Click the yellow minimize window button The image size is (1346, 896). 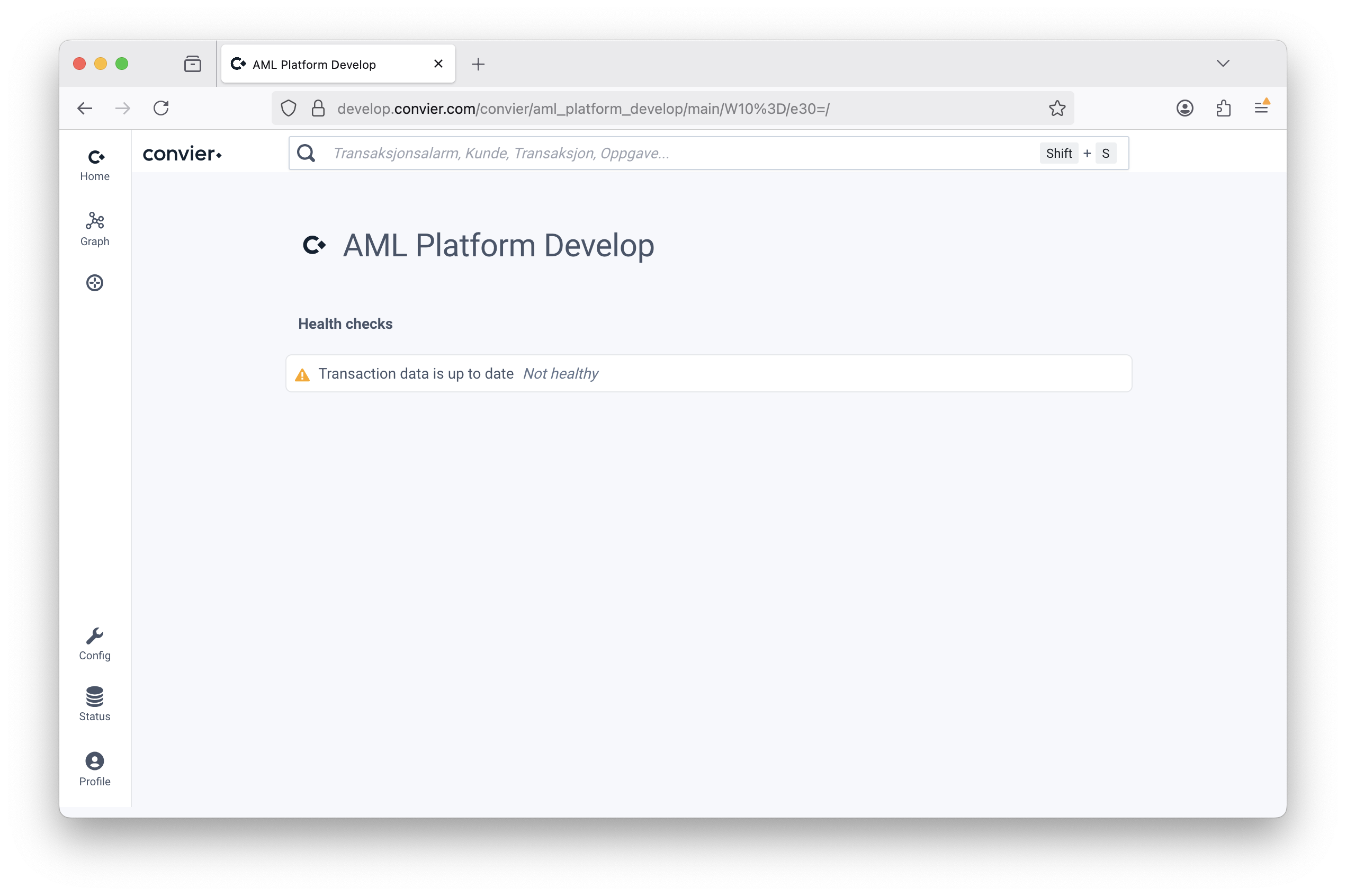click(x=101, y=64)
